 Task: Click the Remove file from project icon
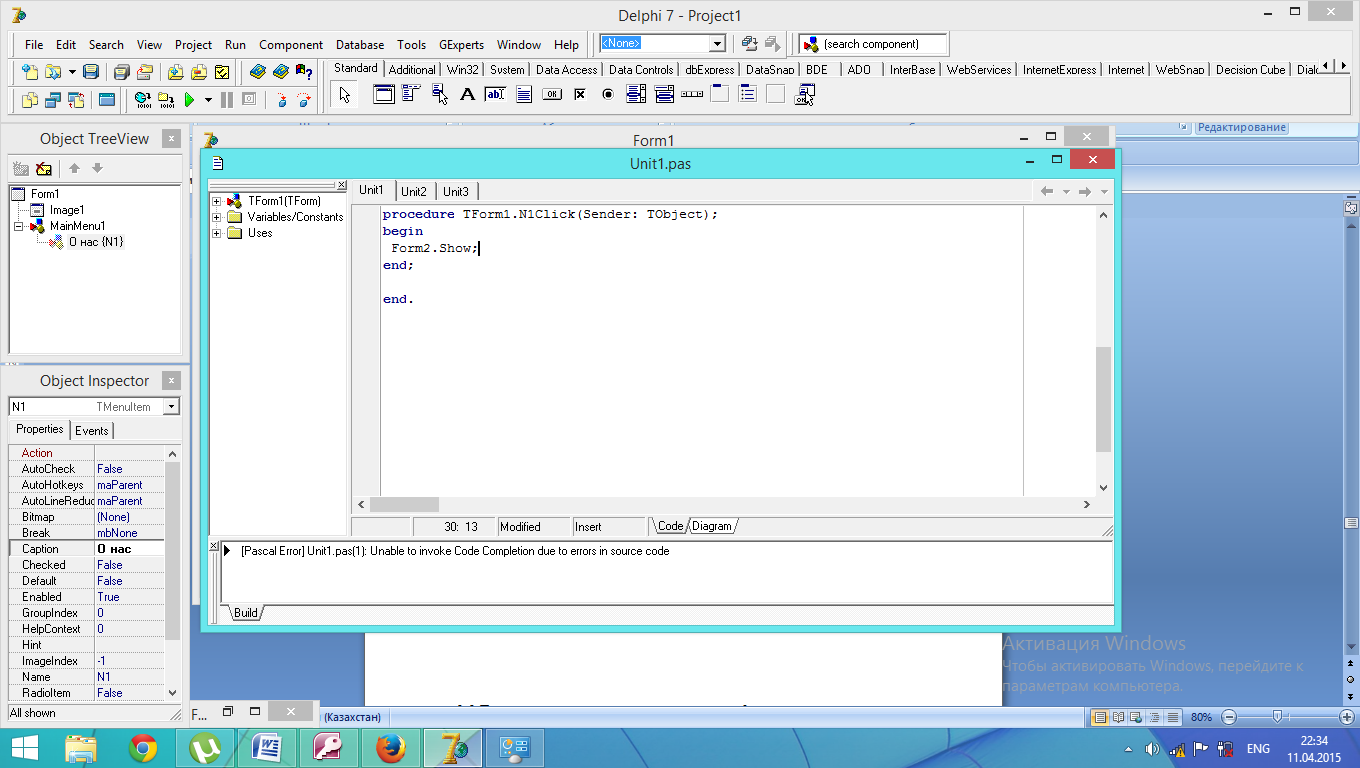pos(199,72)
